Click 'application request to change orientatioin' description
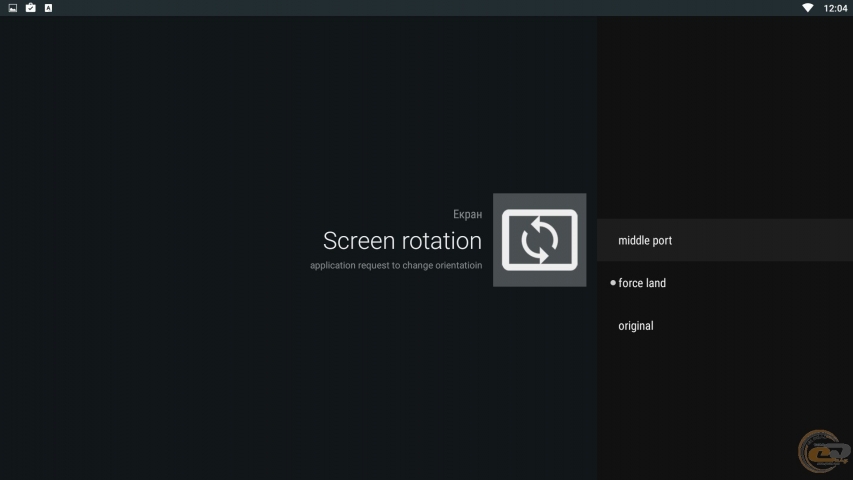 pos(396,266)
